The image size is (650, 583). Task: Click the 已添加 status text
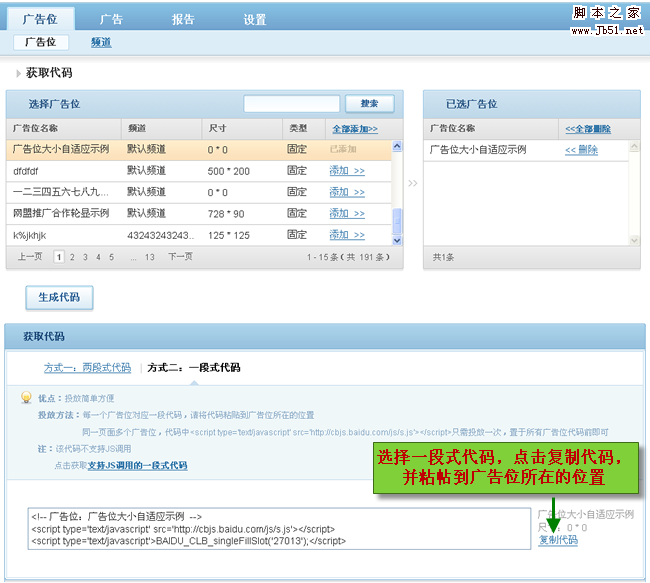tap(343, 149)
